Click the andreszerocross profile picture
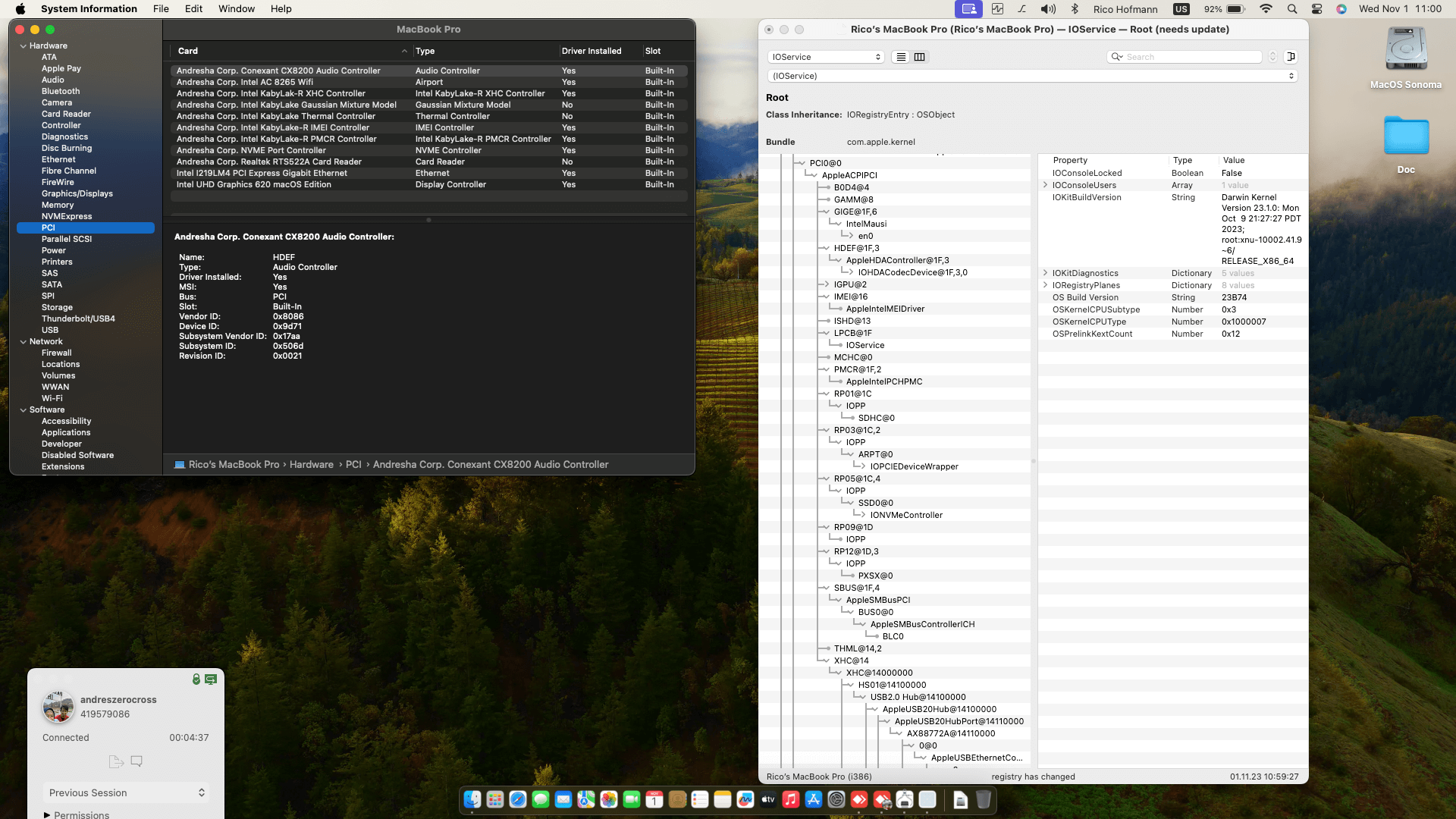 pos(58,707)
